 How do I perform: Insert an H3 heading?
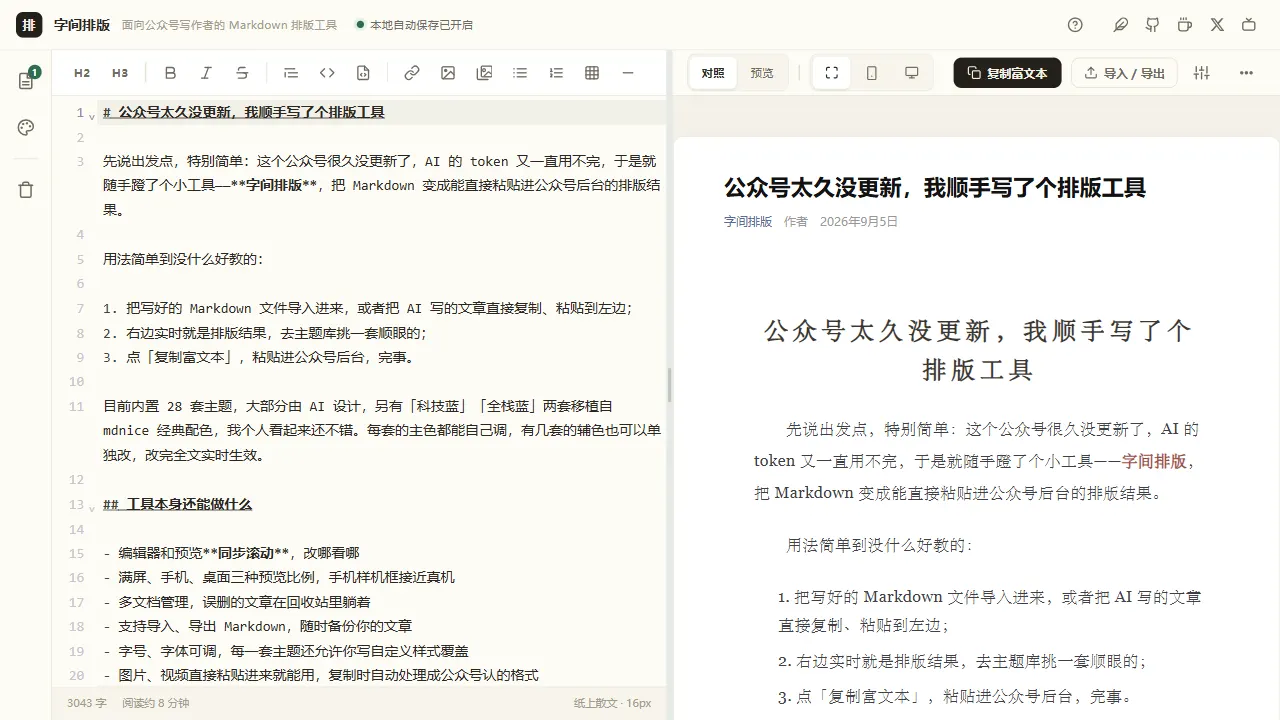(x=120, y=73)
